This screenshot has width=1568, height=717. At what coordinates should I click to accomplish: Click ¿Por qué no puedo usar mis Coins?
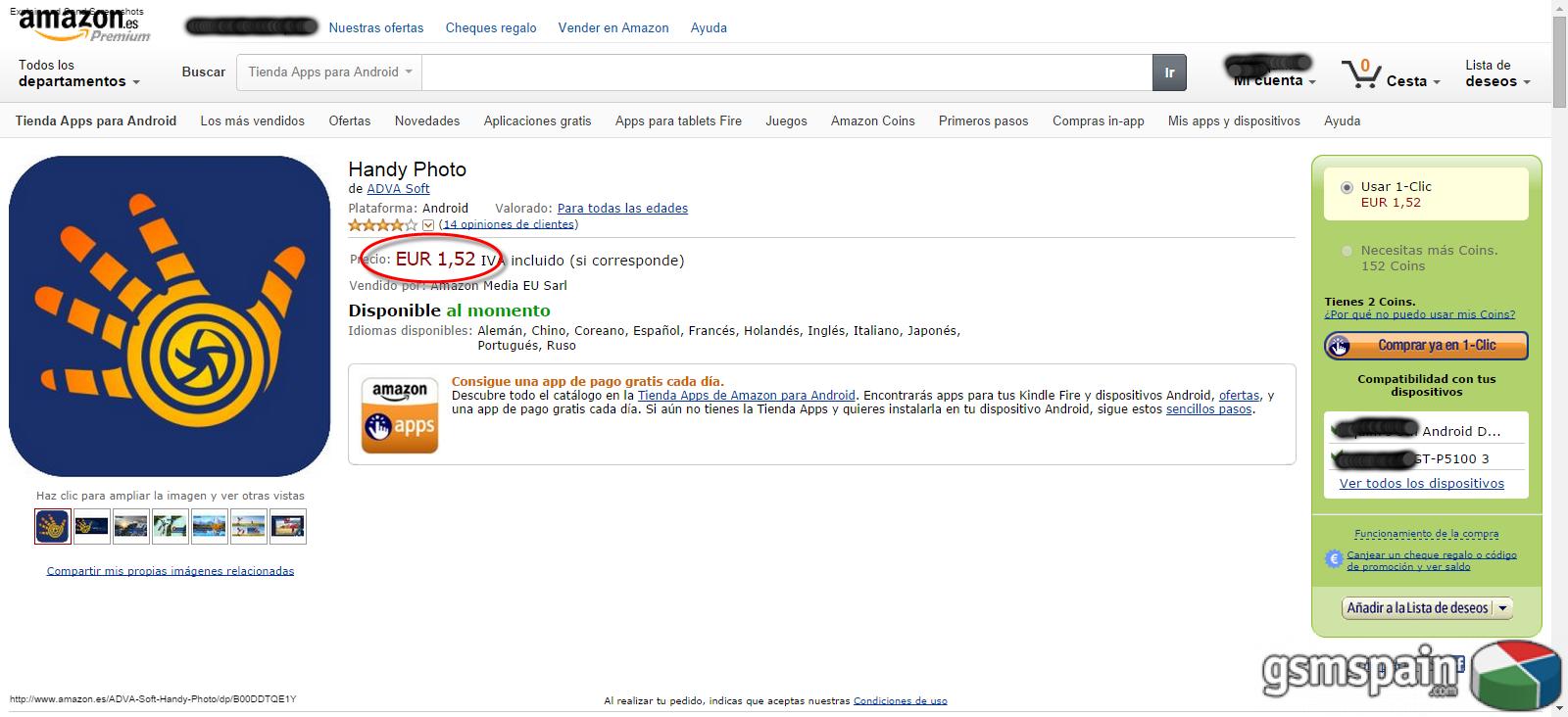(1420, 314)
